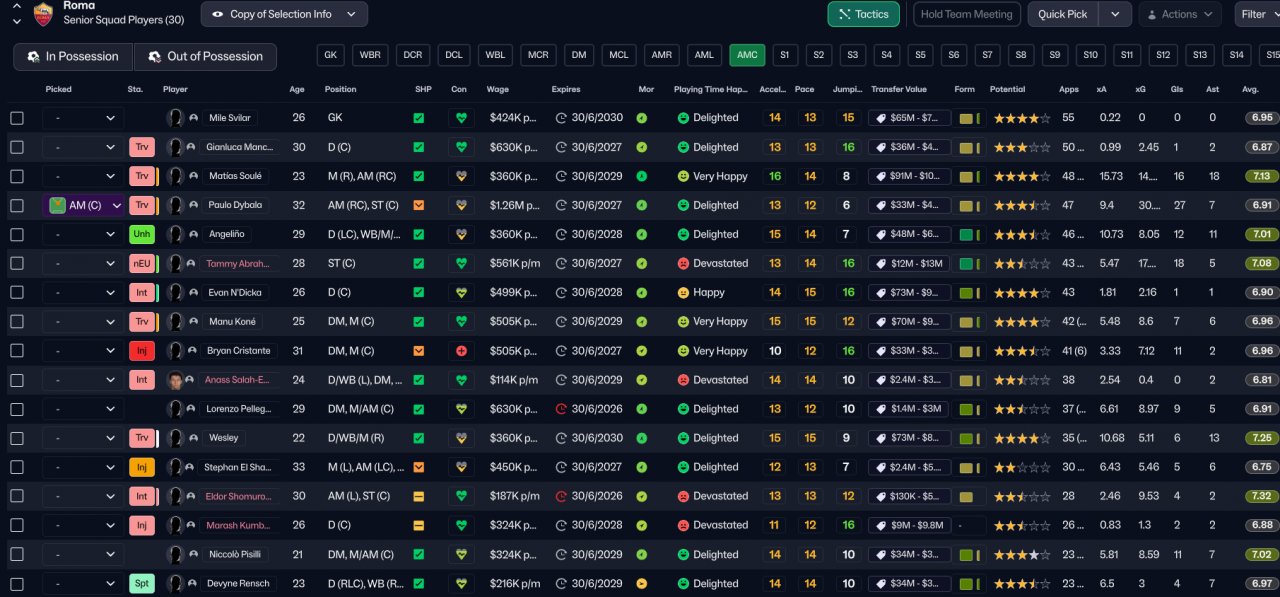Click the Hold Team Meeting button
Image resolution: width=1280 pixels, height=597 pixels.
pyautogui.click(x=967, y=14)
